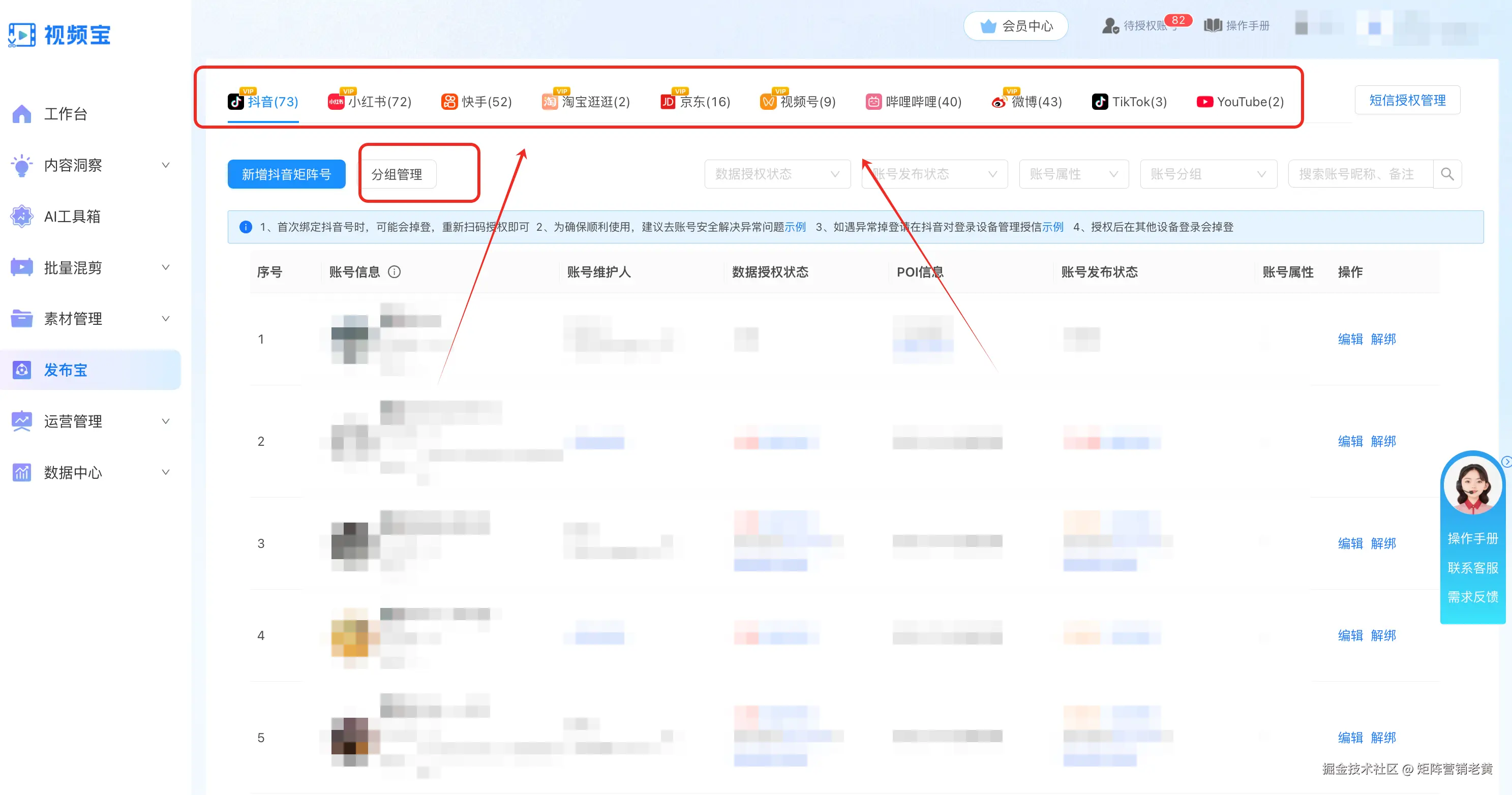This screenshot has width=1512, height=795.
Task: Open the 操作手册 book icon in header
Action: (x=1213, y=25)
